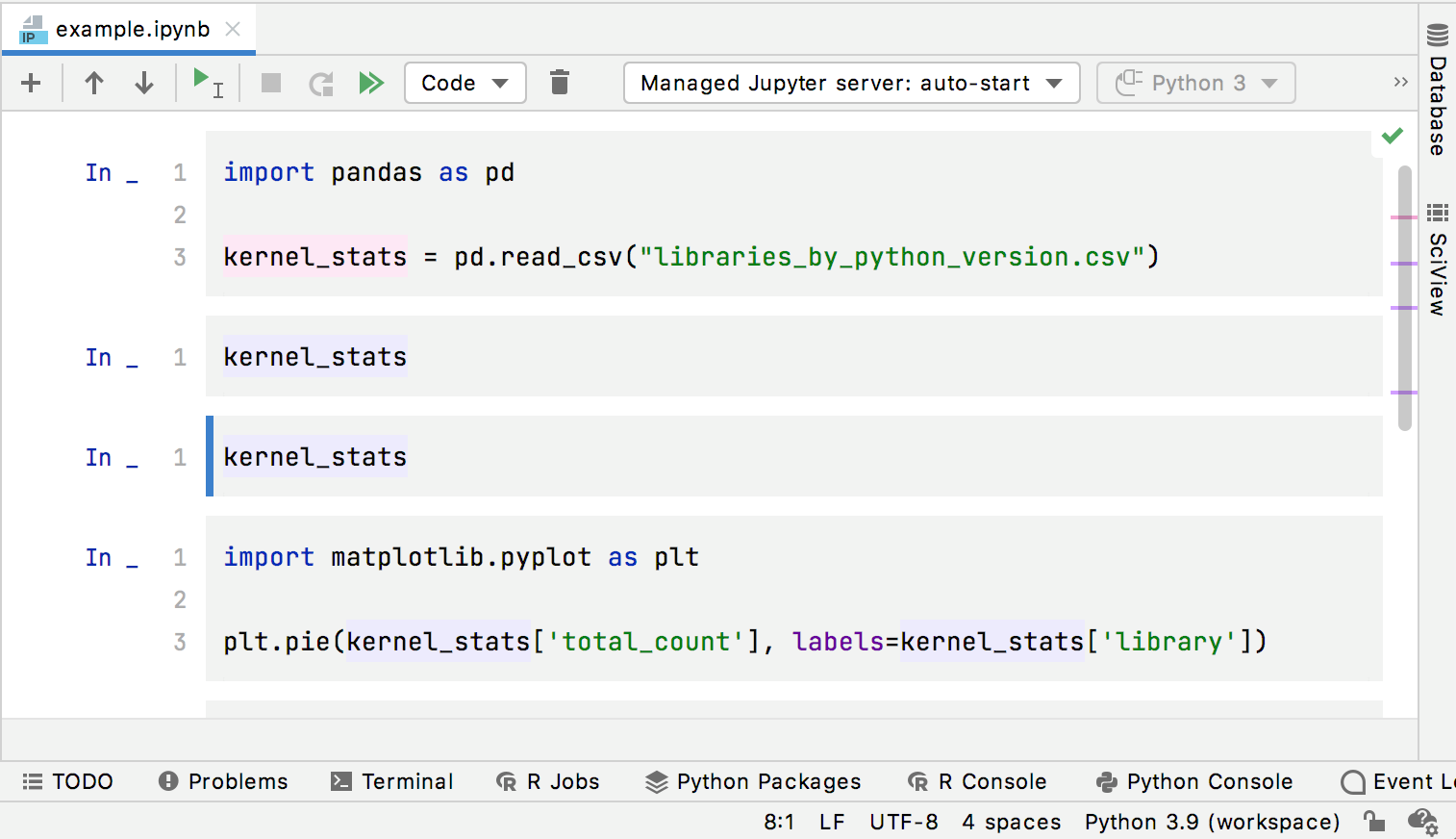Open the Database tool window

point(1438,92)
